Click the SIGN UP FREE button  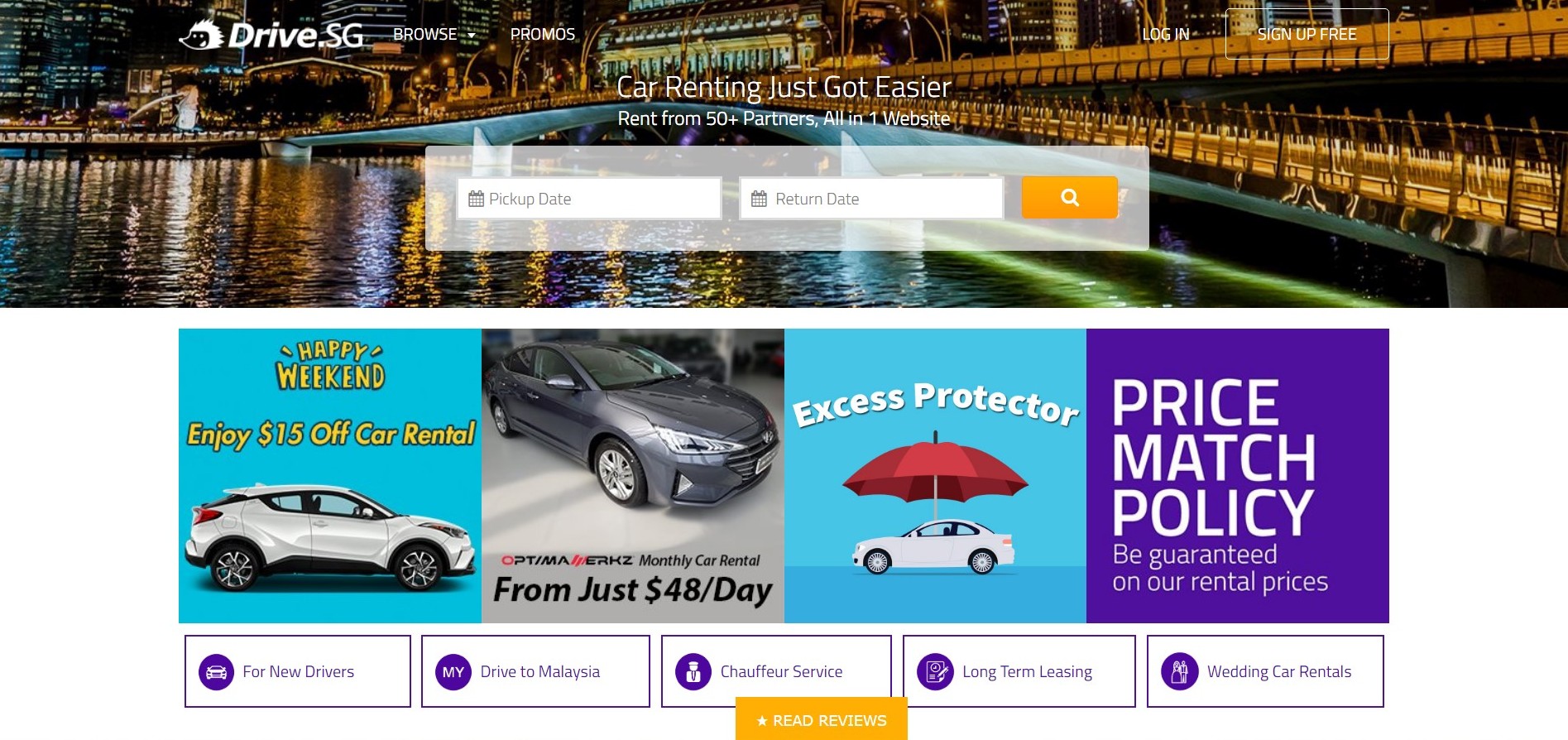click(x=1307, y=34)
